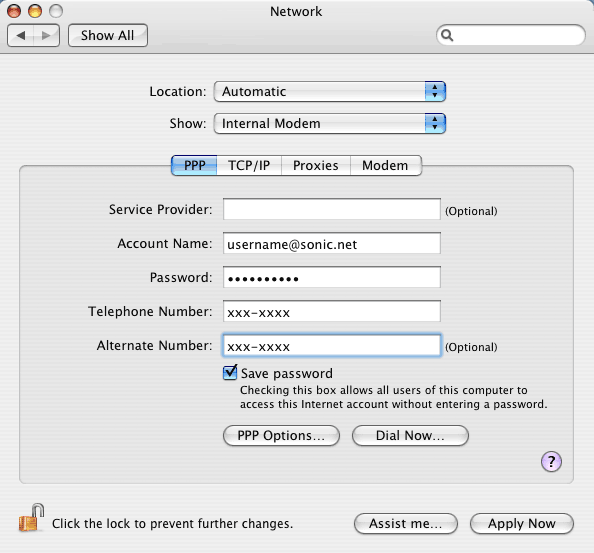The height and width of the screenshot is (553, 594).
Task: Click the forward navigation arrow
Action: pos(46,36)
